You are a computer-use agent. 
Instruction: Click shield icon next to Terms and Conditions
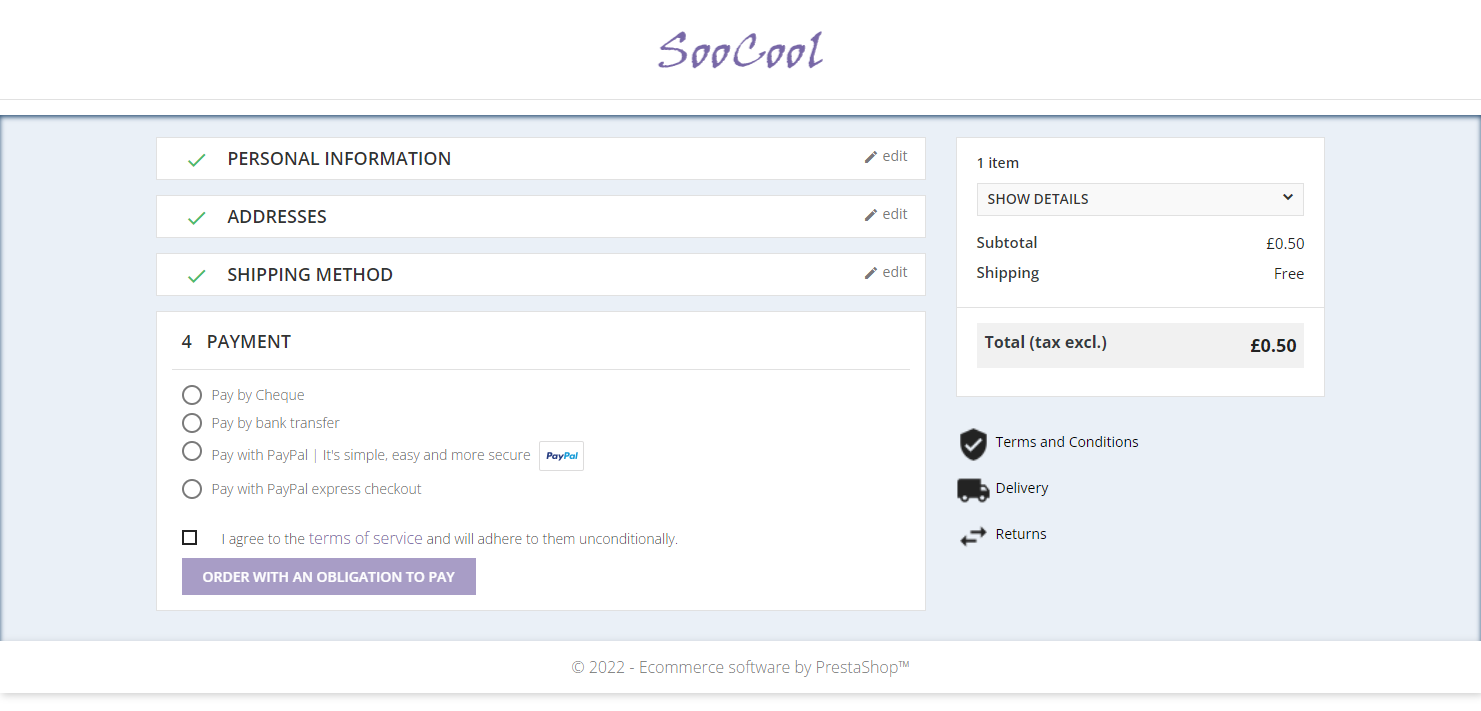(x=973, y=444)
